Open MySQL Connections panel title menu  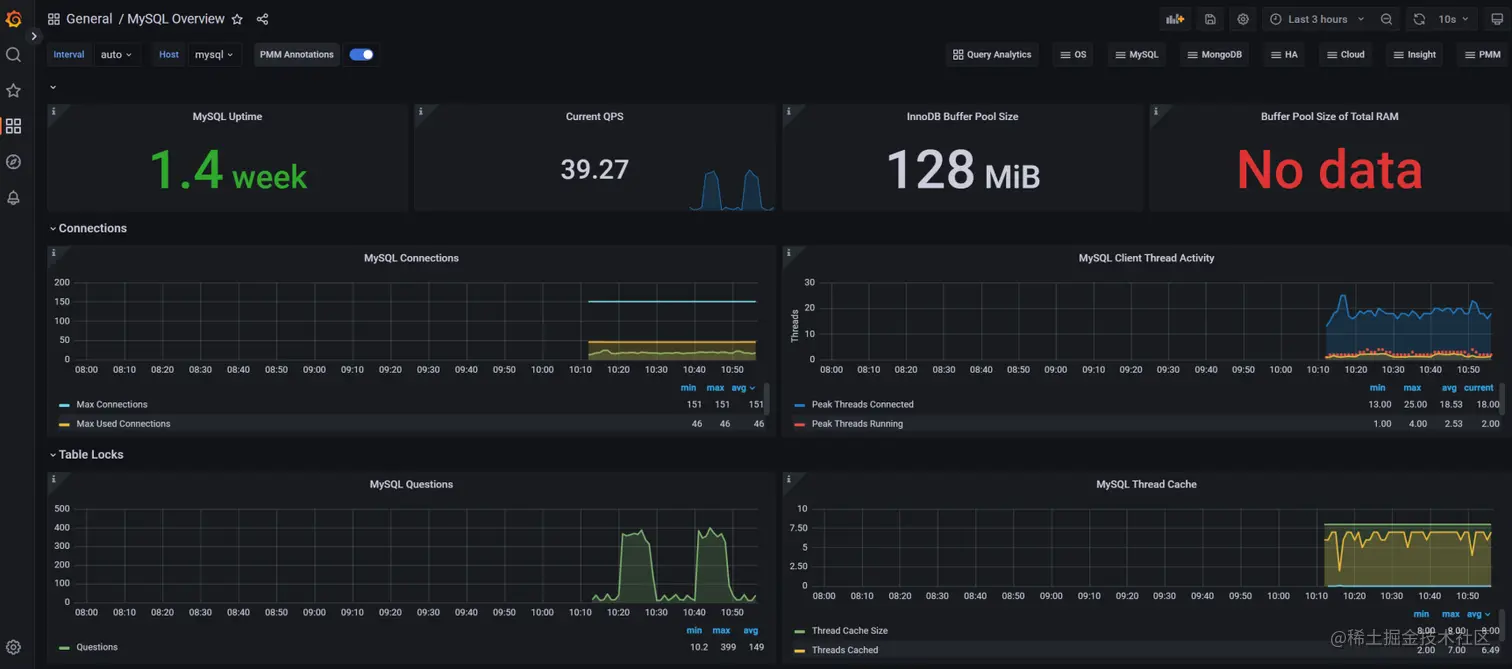click(x=411, y=258)
